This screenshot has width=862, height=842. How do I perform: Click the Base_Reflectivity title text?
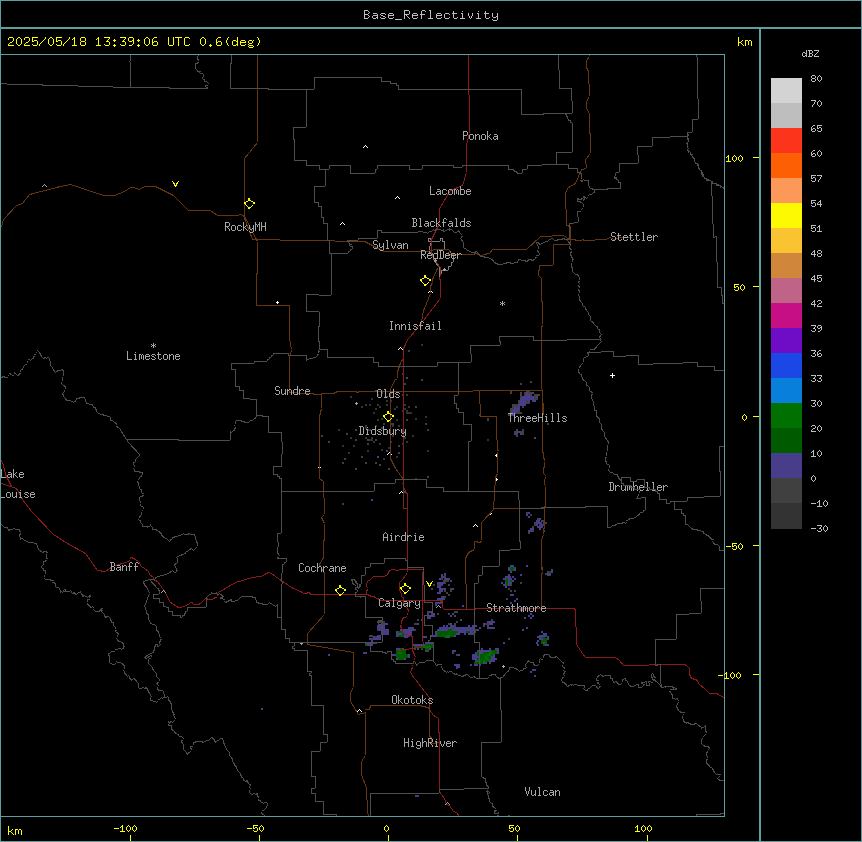coord(431,15)
